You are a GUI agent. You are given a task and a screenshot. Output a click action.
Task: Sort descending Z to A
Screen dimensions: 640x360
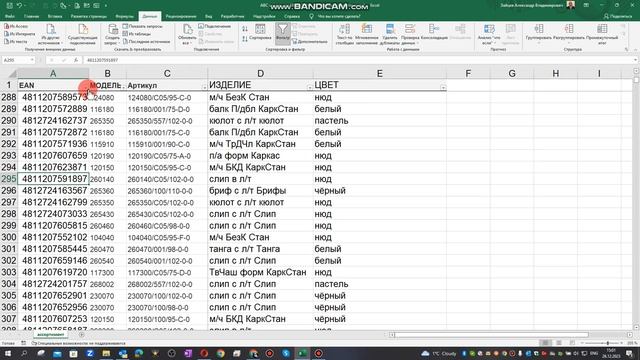point(245,38)
